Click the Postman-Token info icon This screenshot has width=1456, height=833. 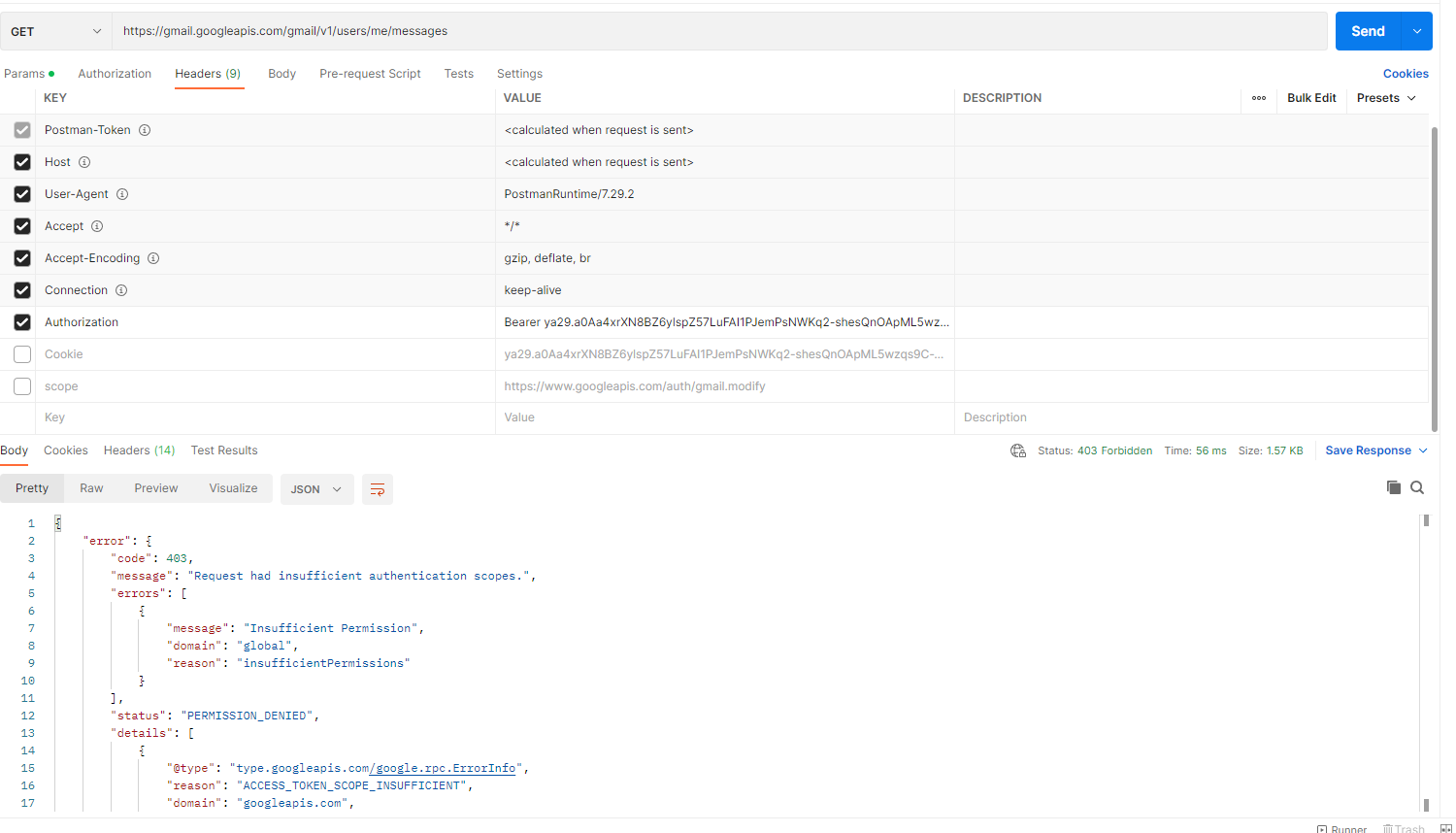(x=145, y=130)
